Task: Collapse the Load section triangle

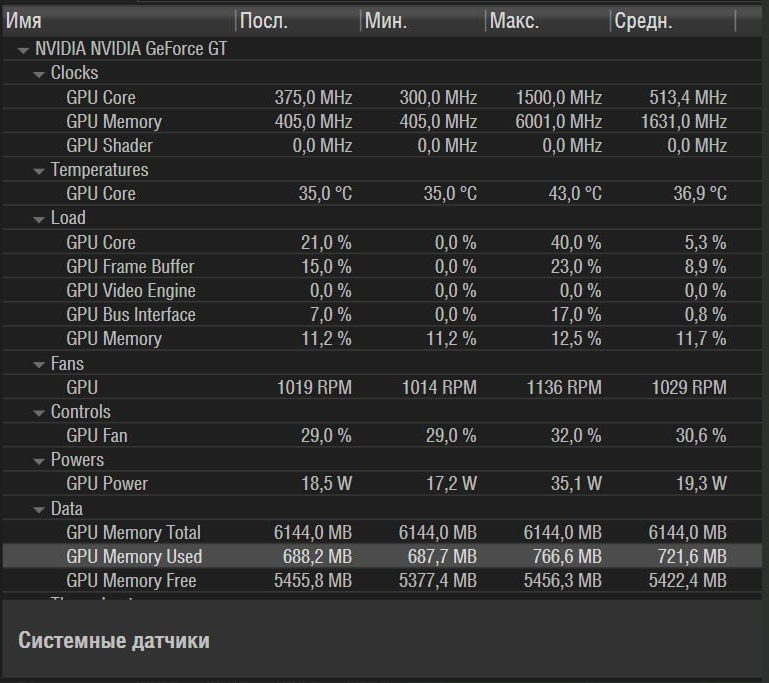Action: tap(39, 220)
